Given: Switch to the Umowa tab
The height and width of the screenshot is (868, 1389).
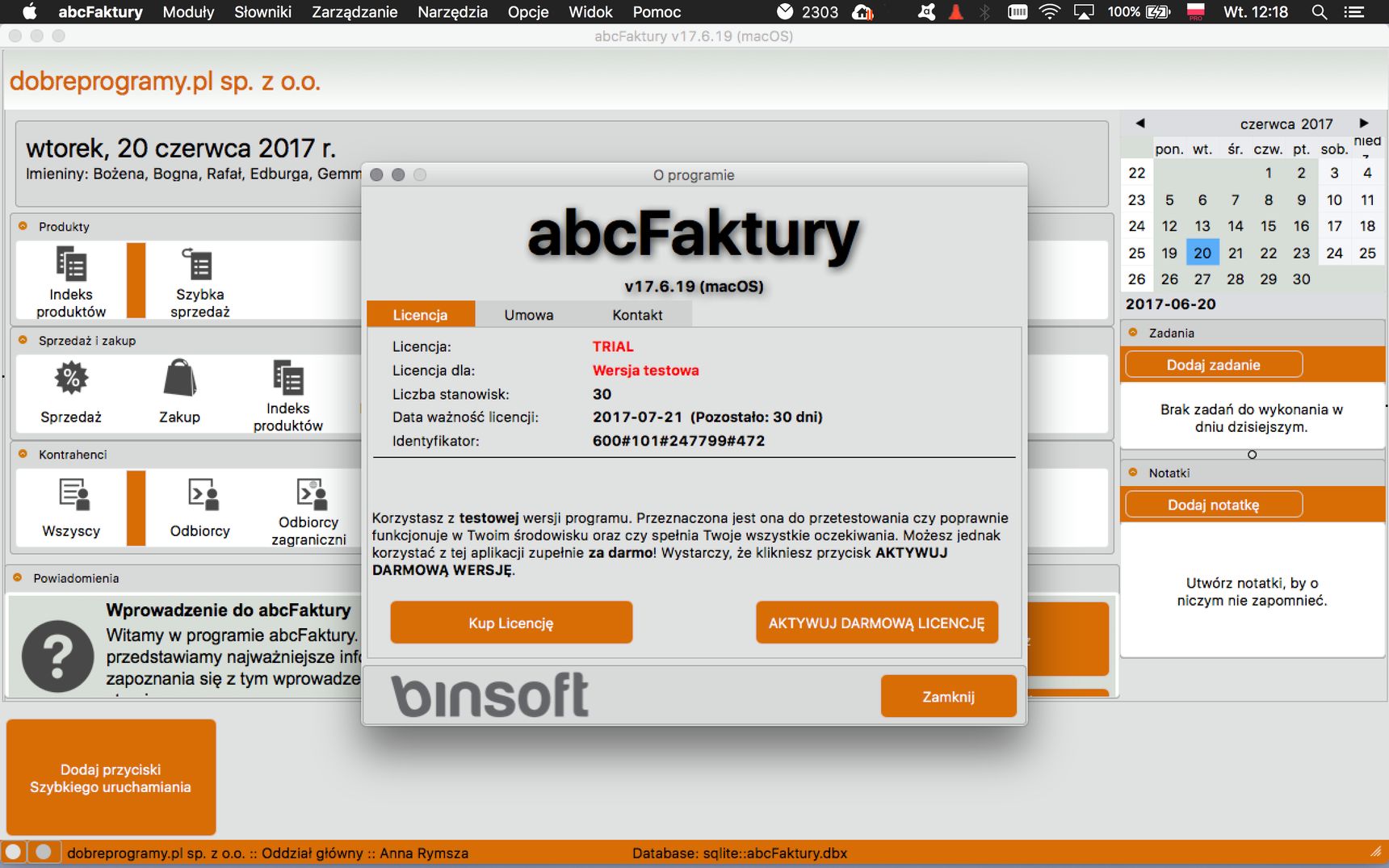Looking at the screenshot, I should point(529,314).
